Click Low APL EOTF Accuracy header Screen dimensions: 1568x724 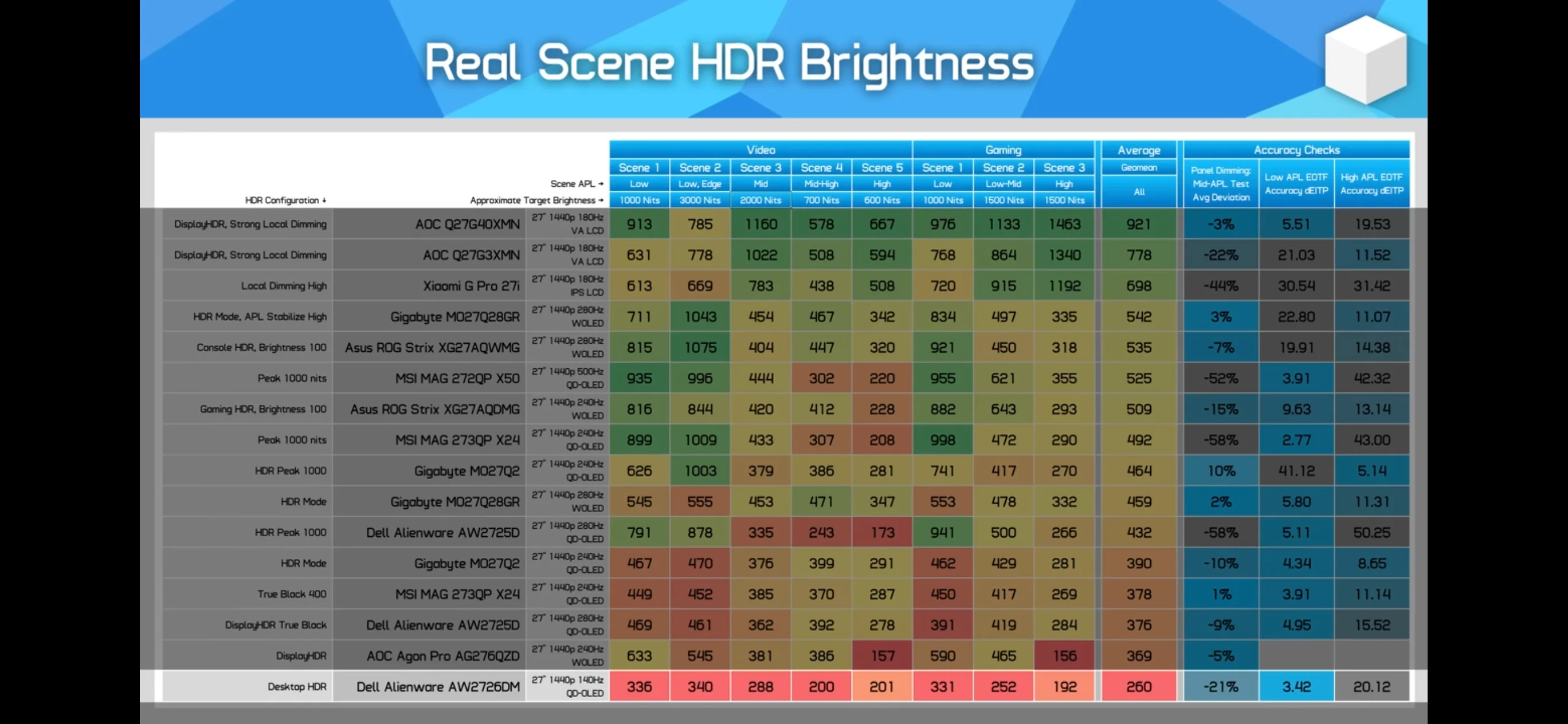(1296, 184)
